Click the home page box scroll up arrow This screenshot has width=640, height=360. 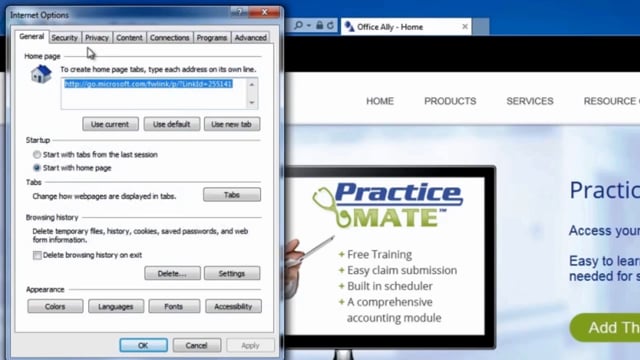(x=252, y=84)
